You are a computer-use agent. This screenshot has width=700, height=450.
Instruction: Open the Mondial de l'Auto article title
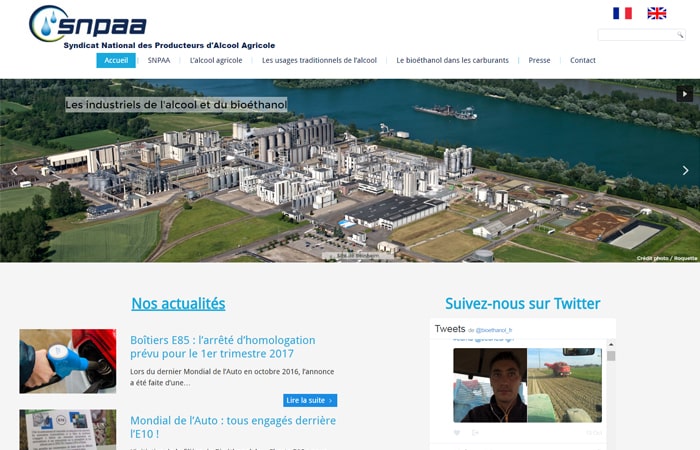click(233, 427)
